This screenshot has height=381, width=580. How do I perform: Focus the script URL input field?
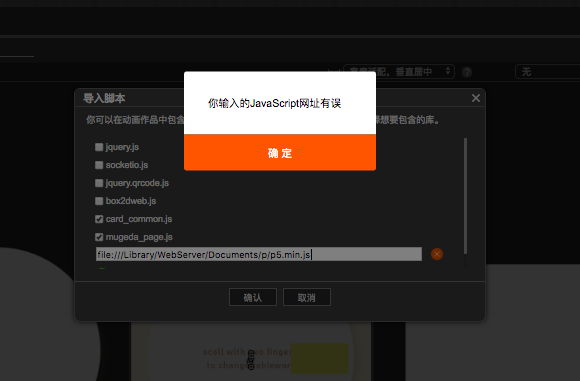pos(259,254)
